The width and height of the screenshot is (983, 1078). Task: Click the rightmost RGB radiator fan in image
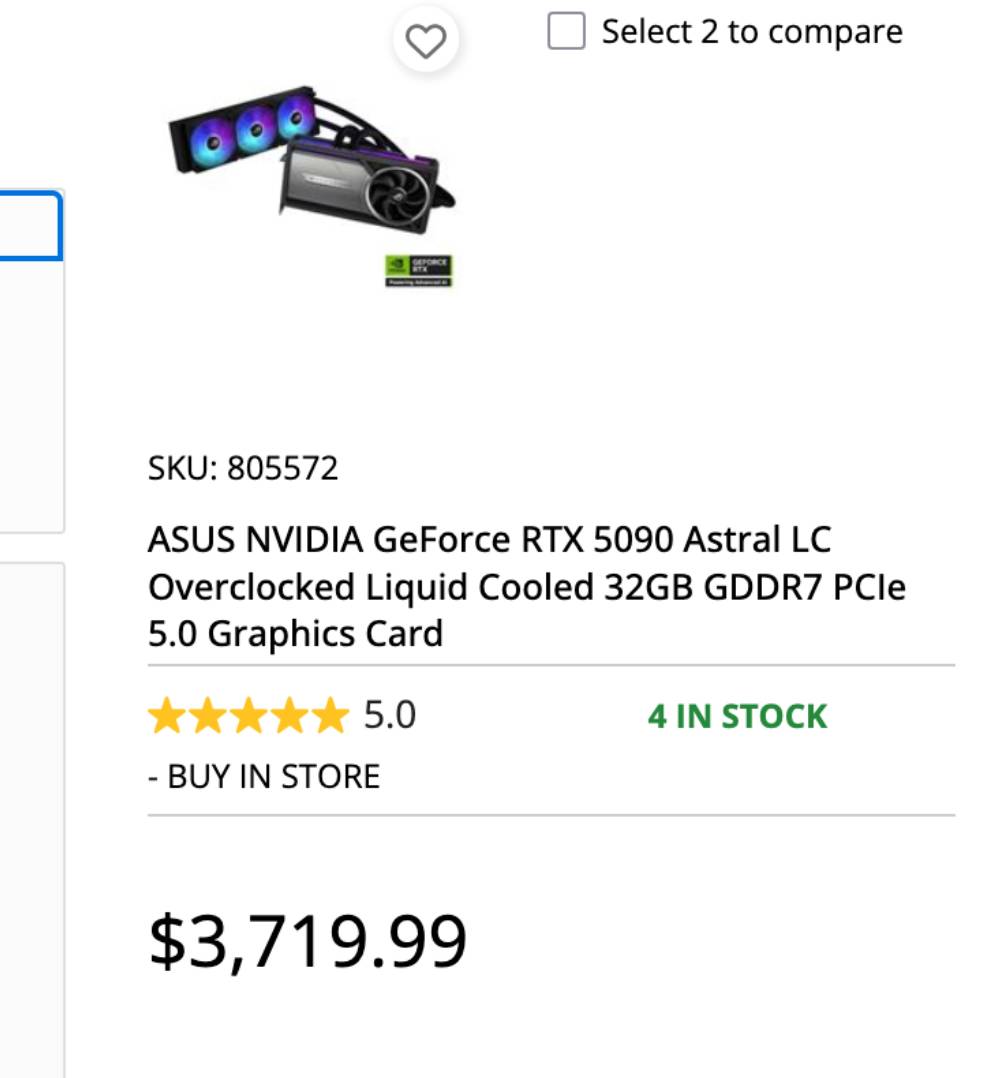pyautogui.click(x=294, y=117)
